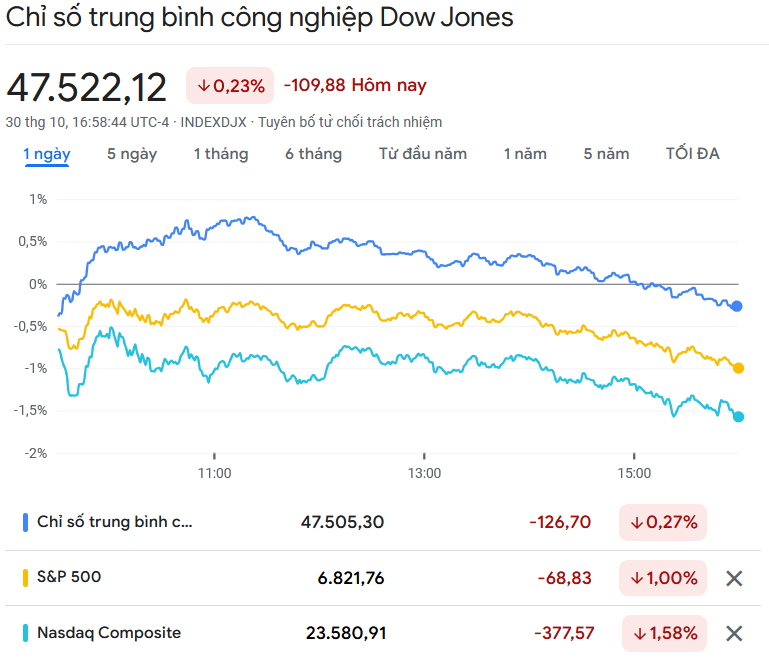Viewport: 769px width, 661px height.
Task: Show the "1 tháng" chart range
Action: [x=221, y=154]
